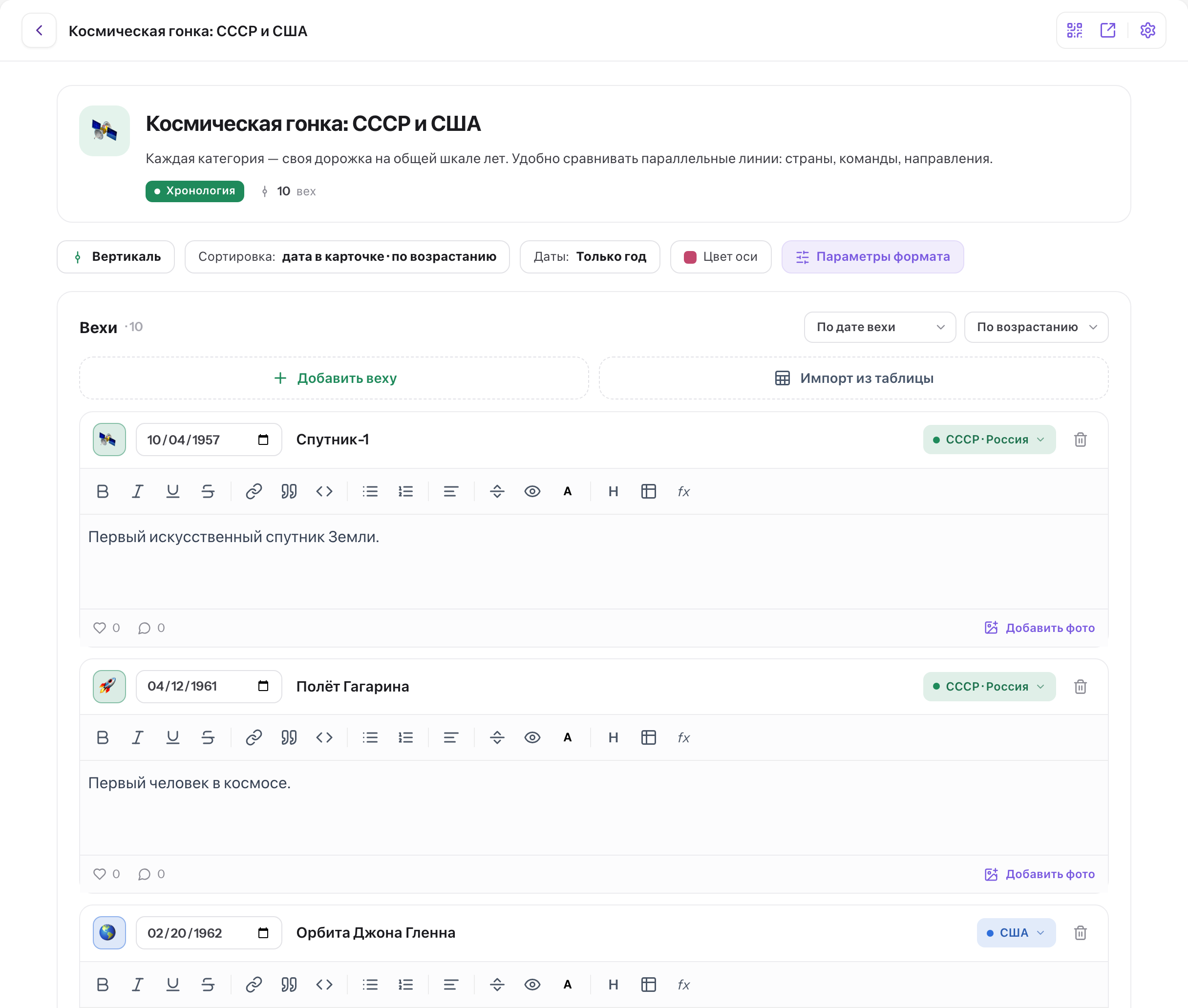The height and width of the screenshot is (1008, 1188).
Task: Change the Спутник-1 satellite emoji icon
Action: 109,440
